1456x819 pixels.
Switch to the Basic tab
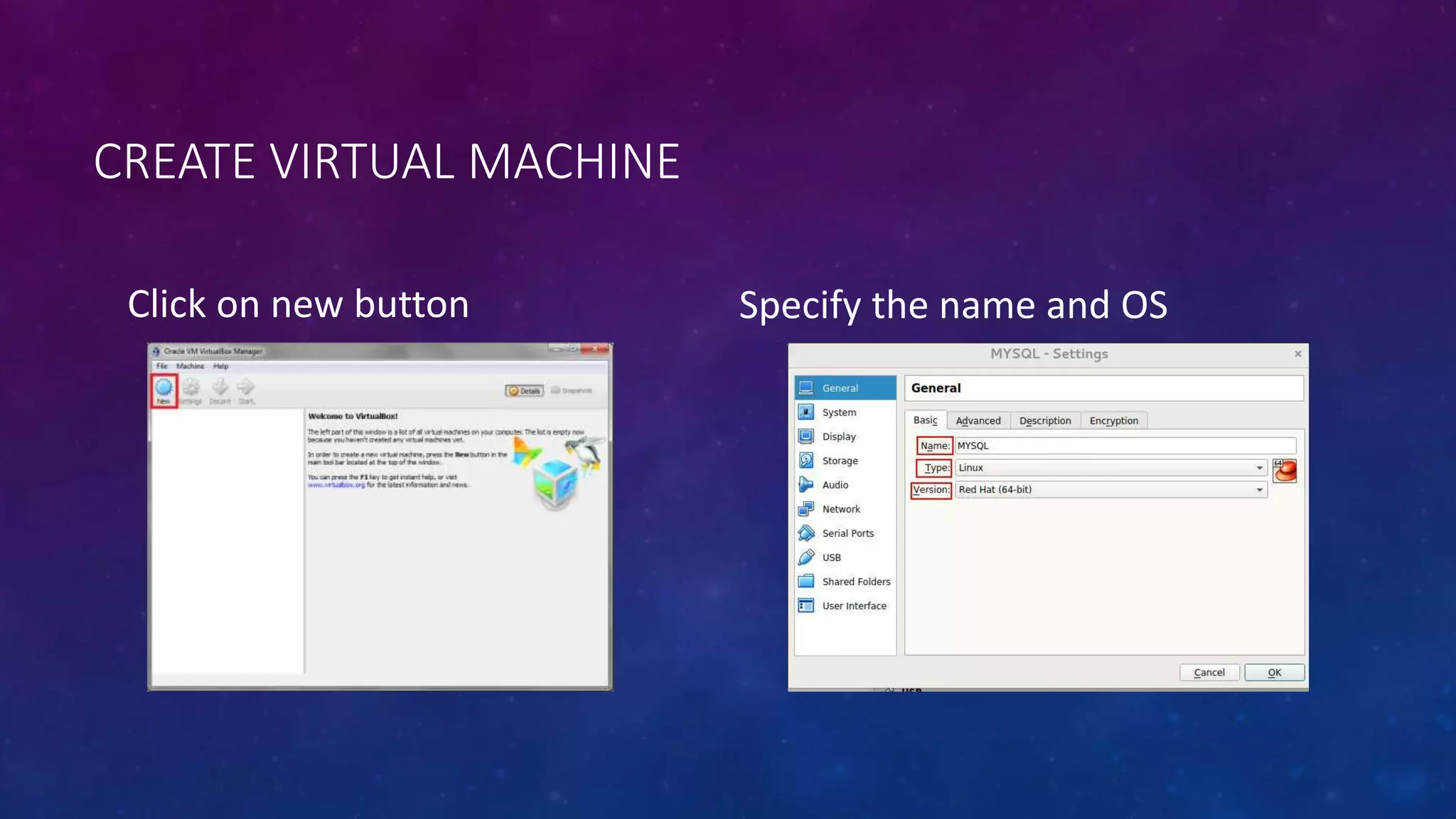926,420
